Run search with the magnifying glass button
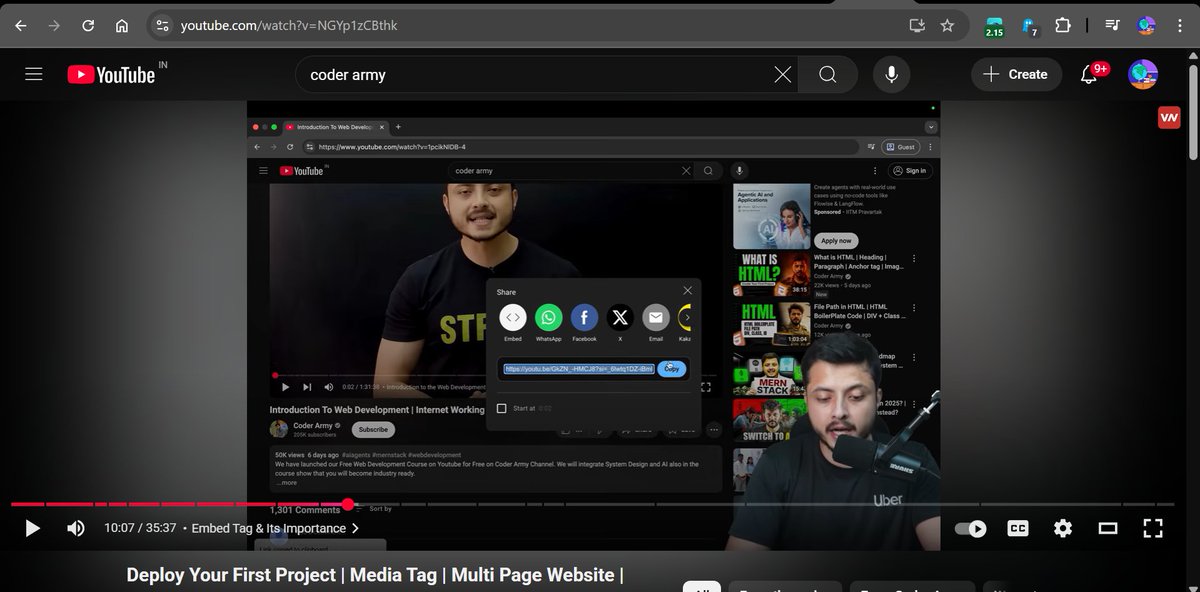This screenshot has height=592, width=1200. (x=828, y=75)
